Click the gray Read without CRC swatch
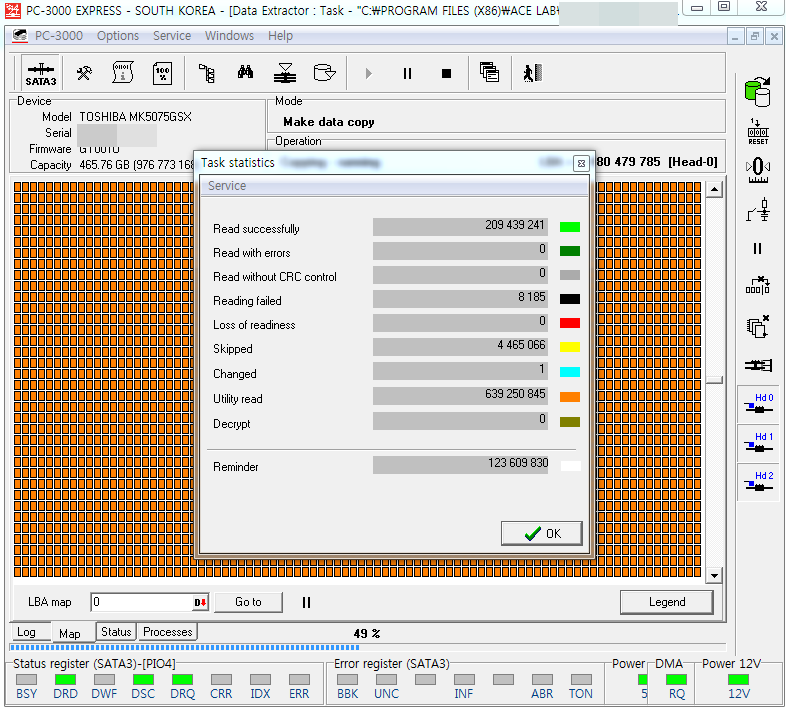Viewport: 786px width, 709px height. [570, 275]
